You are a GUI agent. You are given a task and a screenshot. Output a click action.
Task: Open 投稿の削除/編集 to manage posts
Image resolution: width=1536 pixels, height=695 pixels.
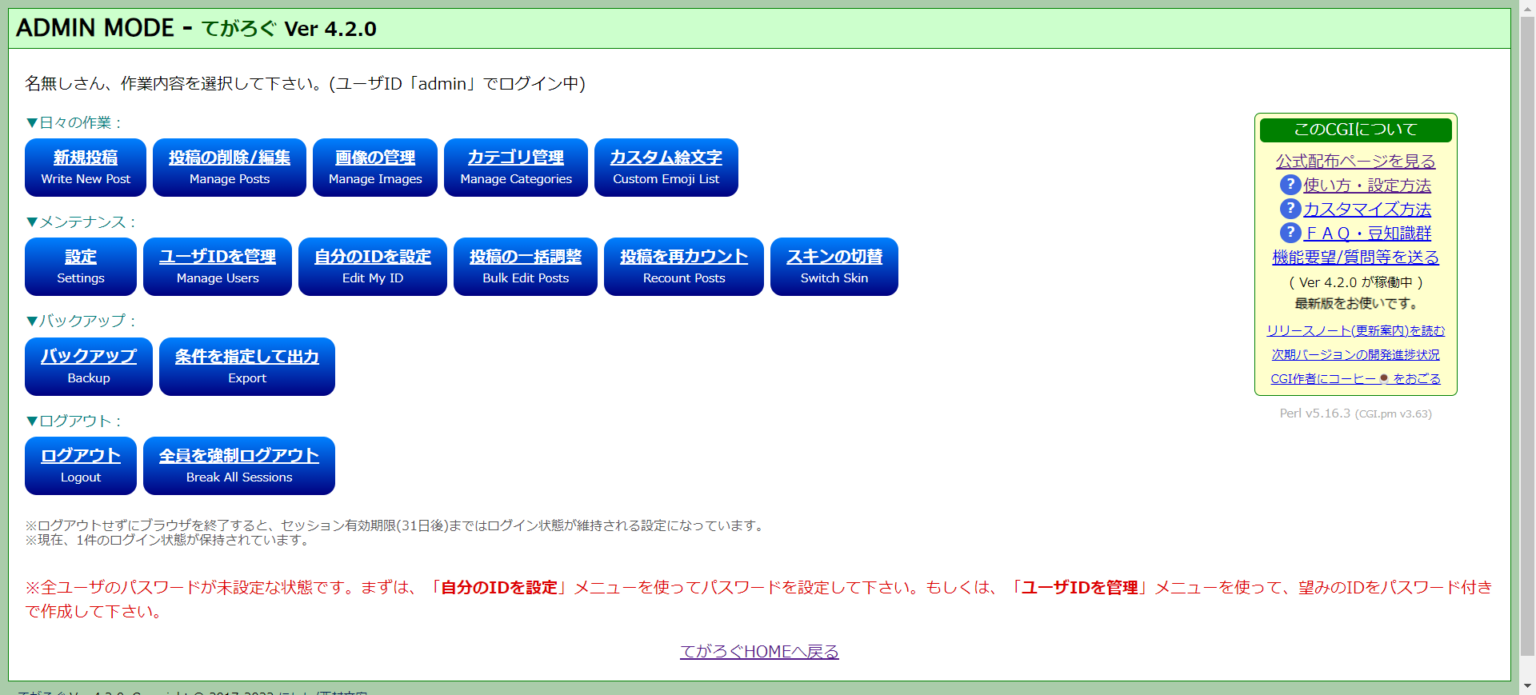click(x=229, y=167)
